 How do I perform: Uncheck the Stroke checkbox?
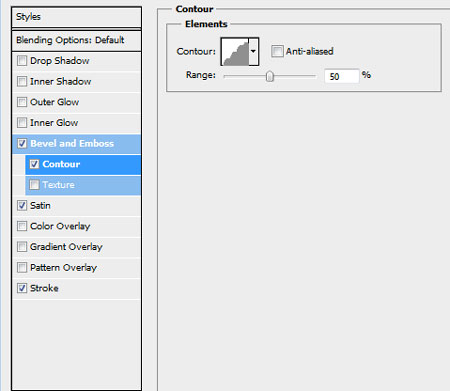[x=22, y=288]
